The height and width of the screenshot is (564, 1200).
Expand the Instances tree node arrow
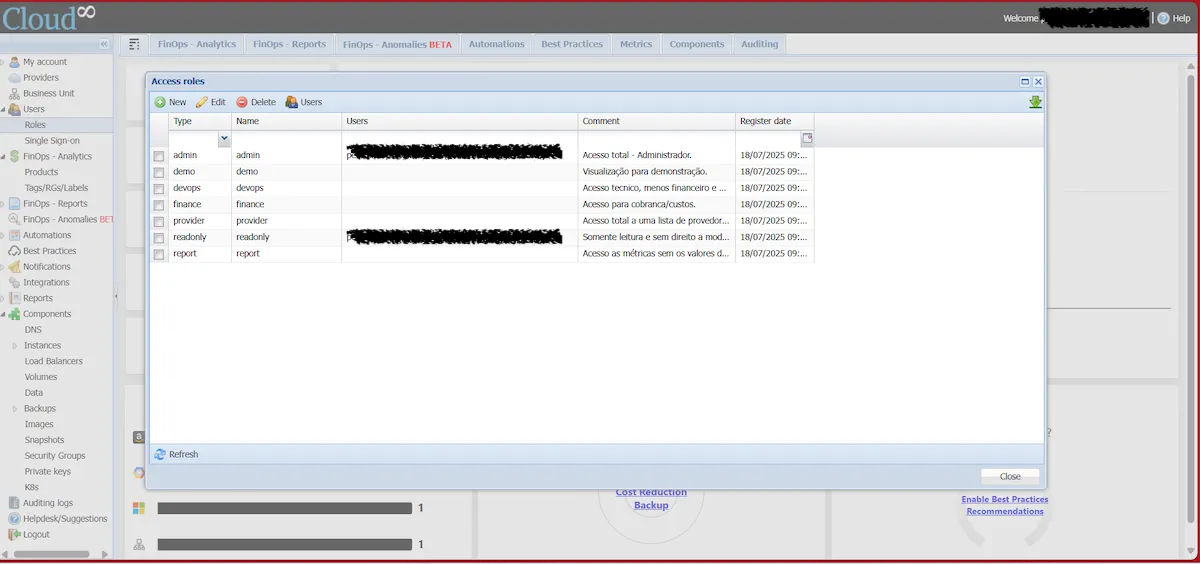15,346
